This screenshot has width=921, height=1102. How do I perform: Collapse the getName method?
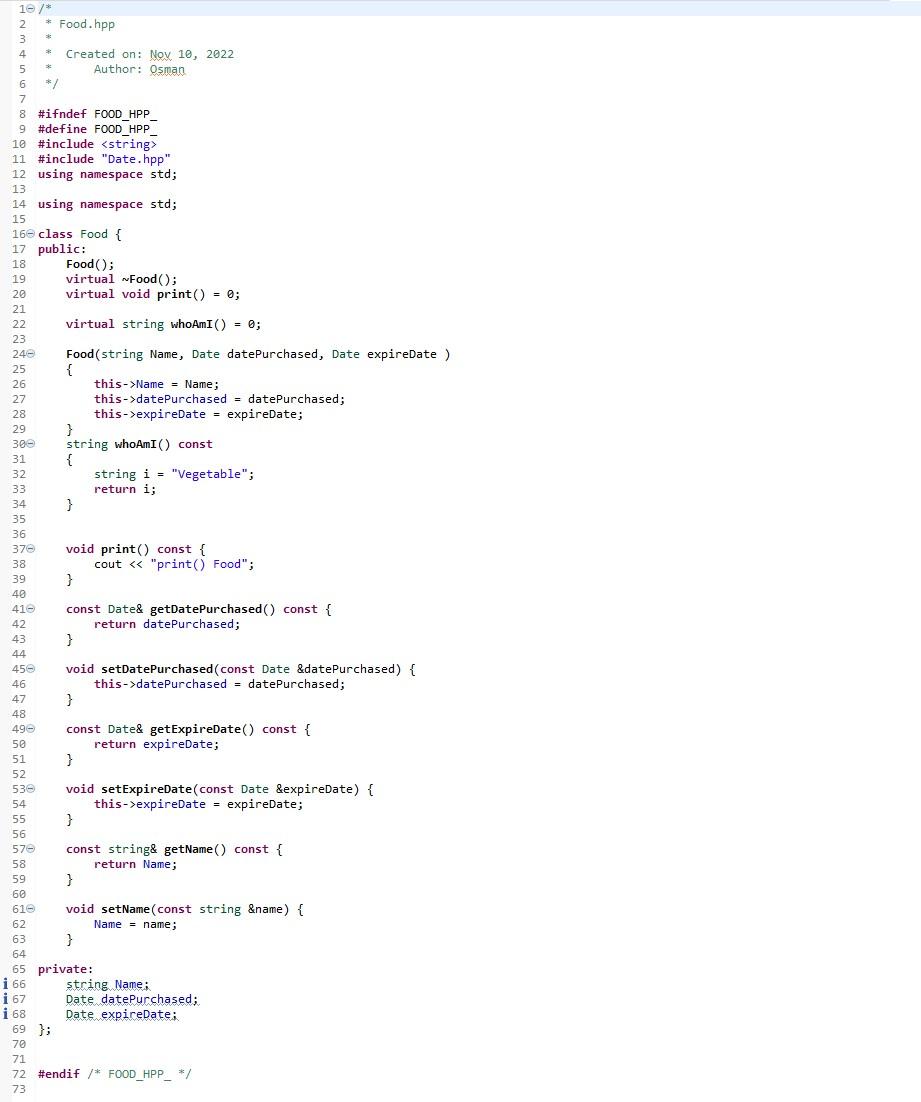(x=28, y=849)
